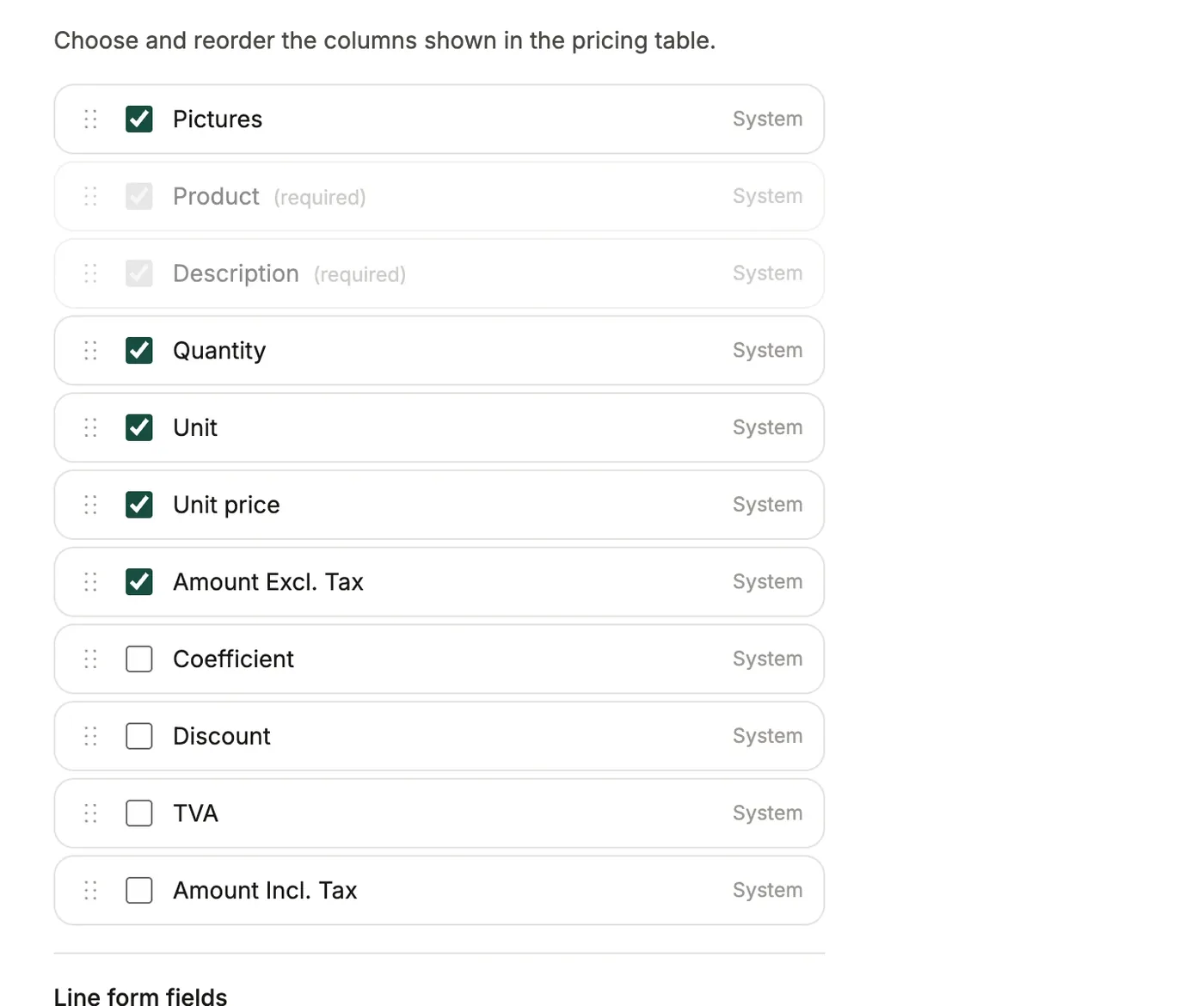Click the Discount label text
Image resolution: width=1204 pixels, height=1006 pixels.
(222, 736)
